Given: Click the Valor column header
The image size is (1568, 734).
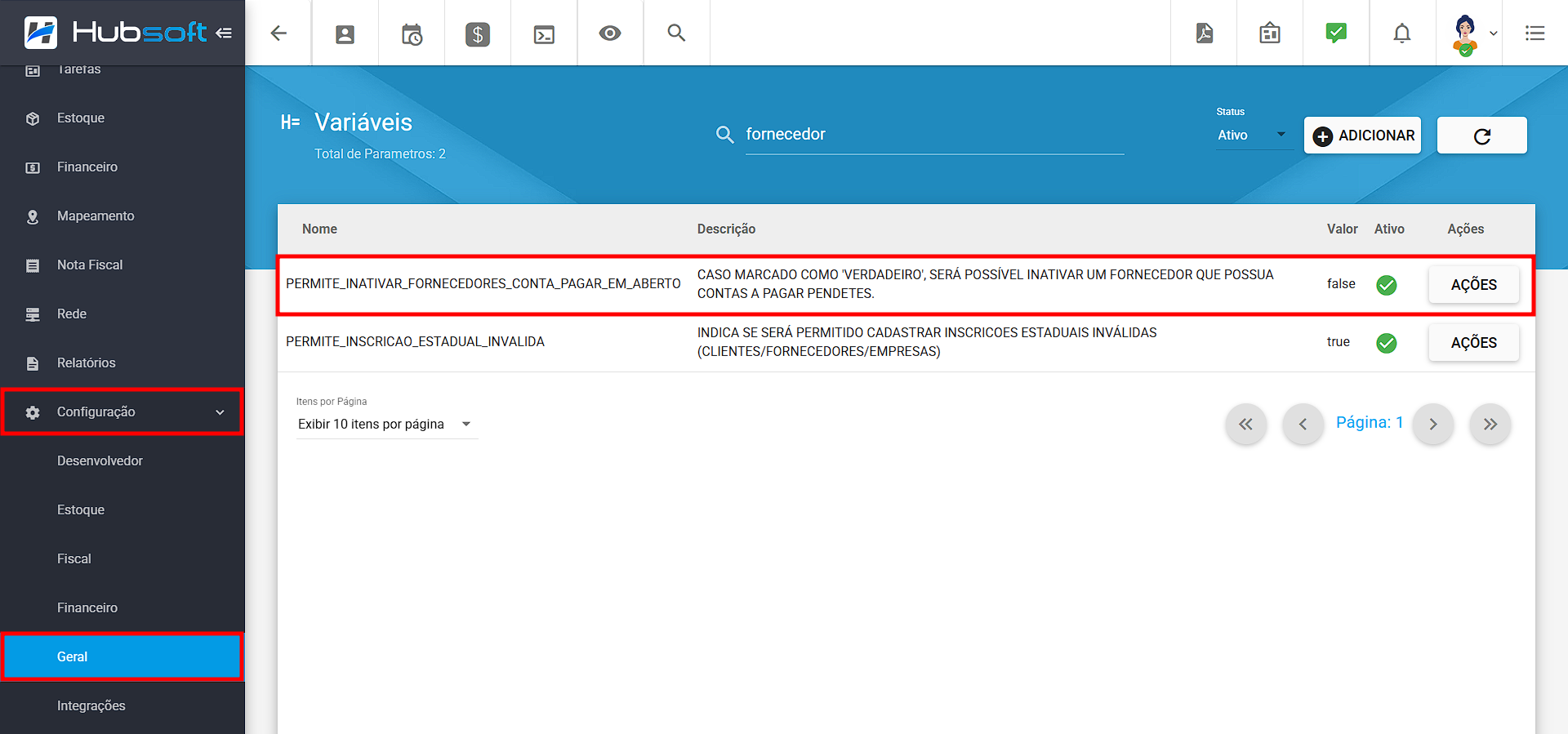Looking at the screenshot, I should point(1342,229).
